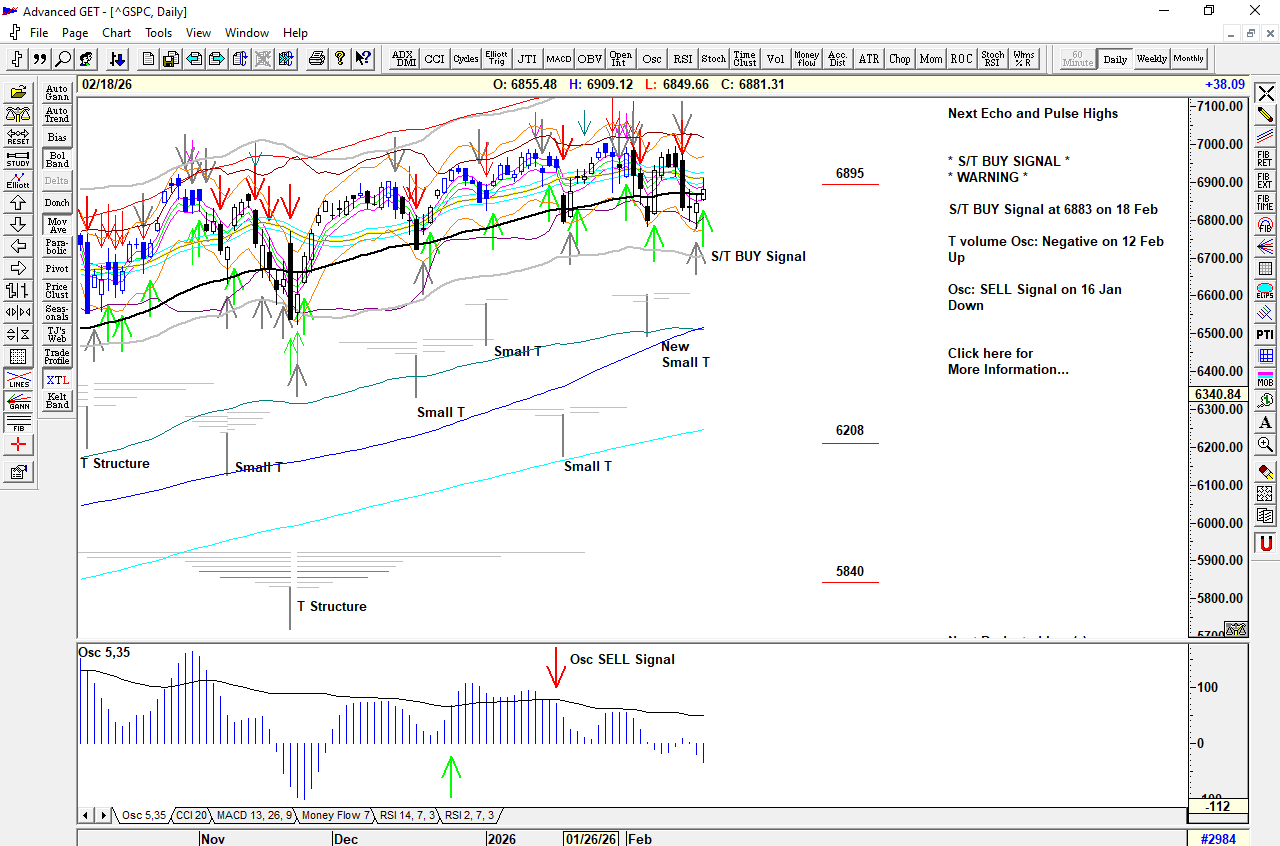Image resolution: width=1280 pixels, height=846 pixels.
Task: Expand the Window menu
Action: [246, 33]
